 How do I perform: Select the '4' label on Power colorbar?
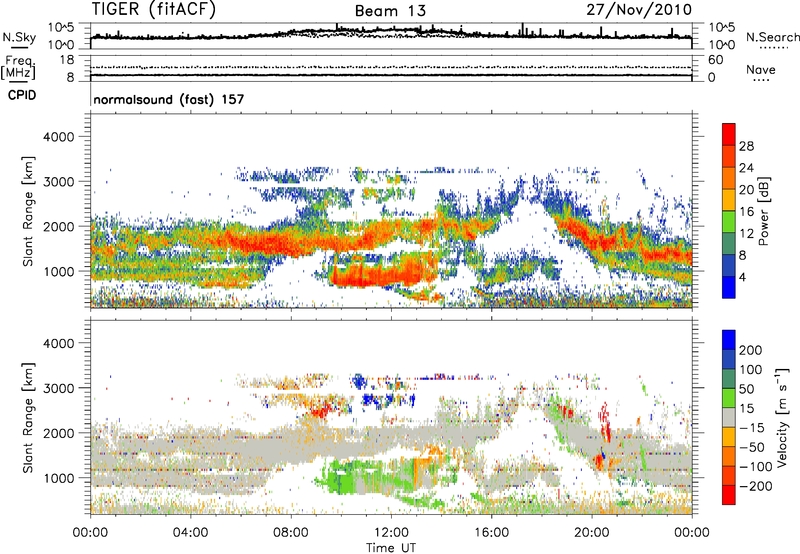pyautogui.click(x=742, y=278)
